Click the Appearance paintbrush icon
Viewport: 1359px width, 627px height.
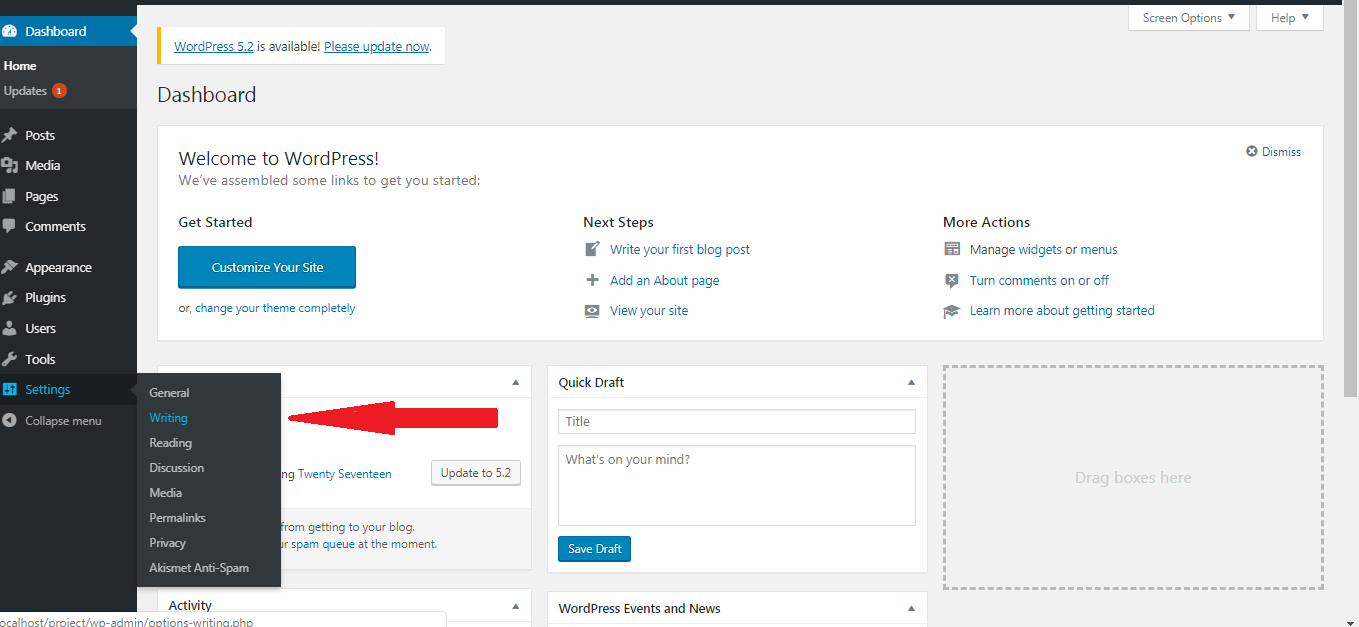point(9,267)
